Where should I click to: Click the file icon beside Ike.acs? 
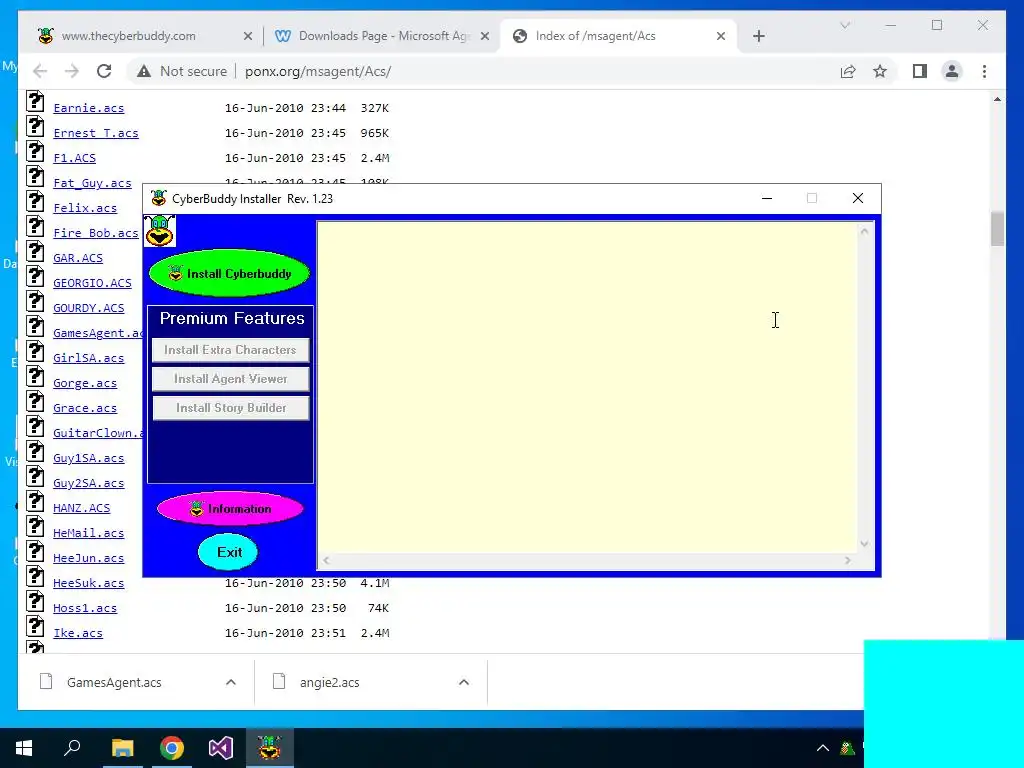[35, 627]
